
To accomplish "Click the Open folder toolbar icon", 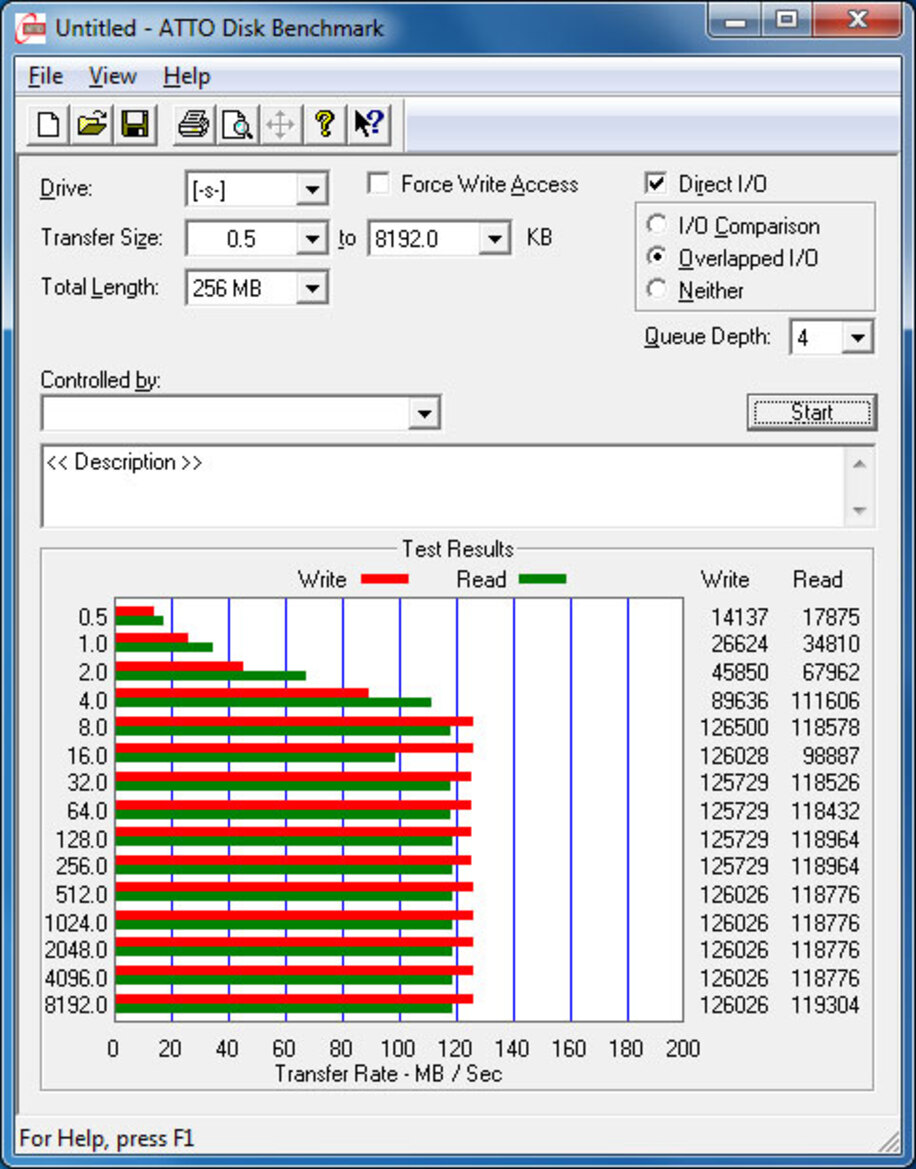I will (92, 124).
